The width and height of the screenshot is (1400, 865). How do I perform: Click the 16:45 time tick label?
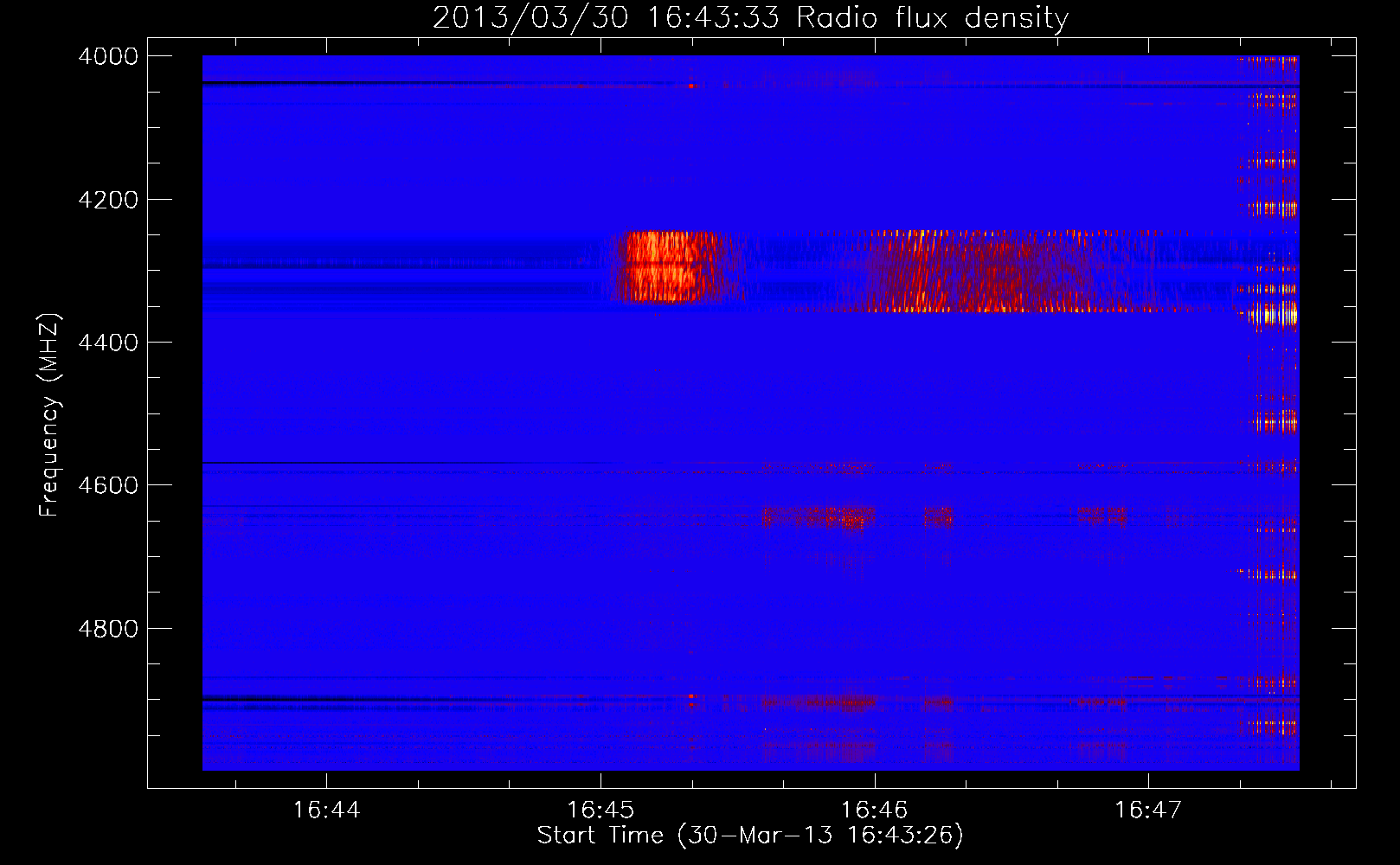click(600, 811)
